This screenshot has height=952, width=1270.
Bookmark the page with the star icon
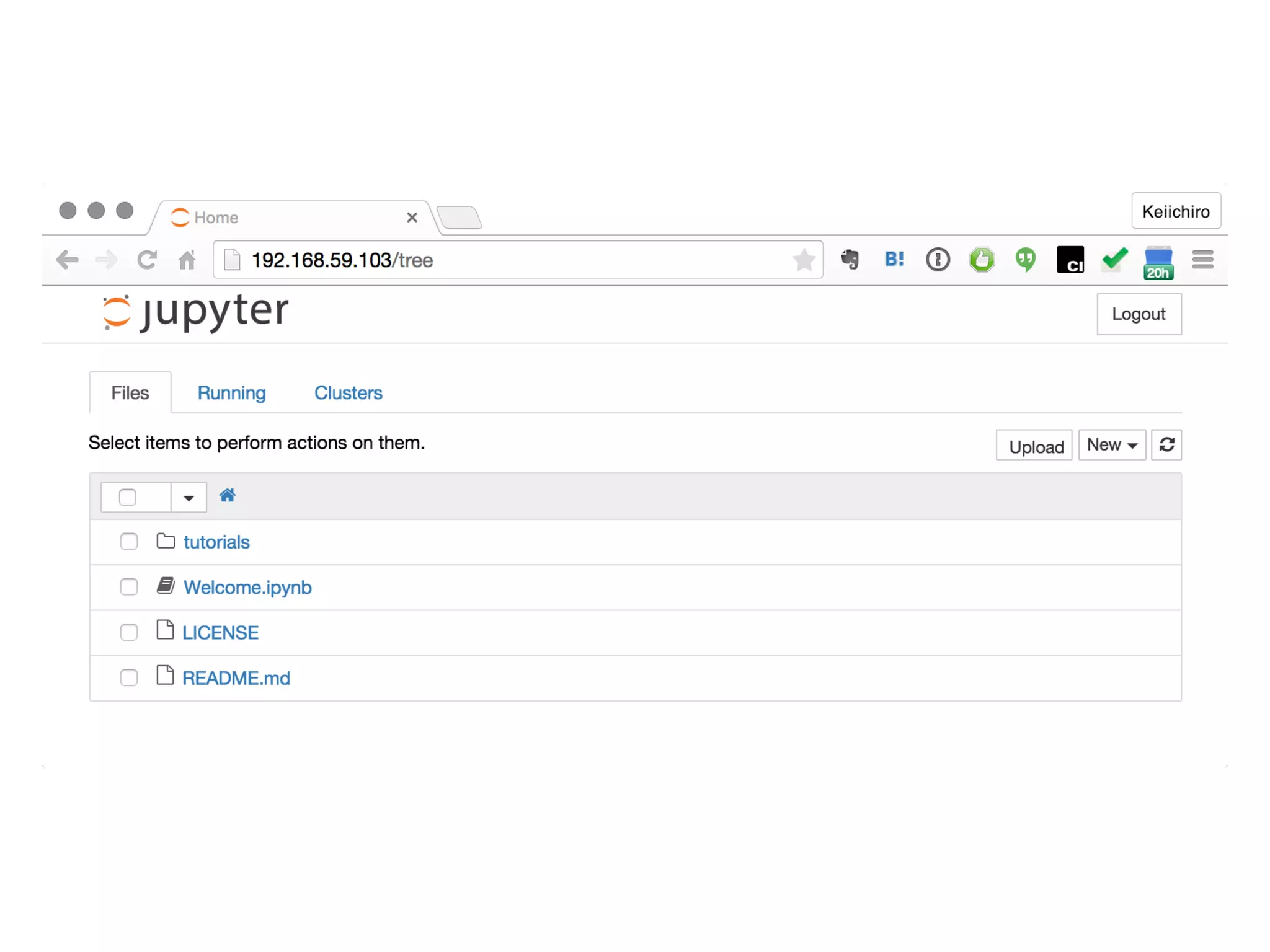[804, 260]
